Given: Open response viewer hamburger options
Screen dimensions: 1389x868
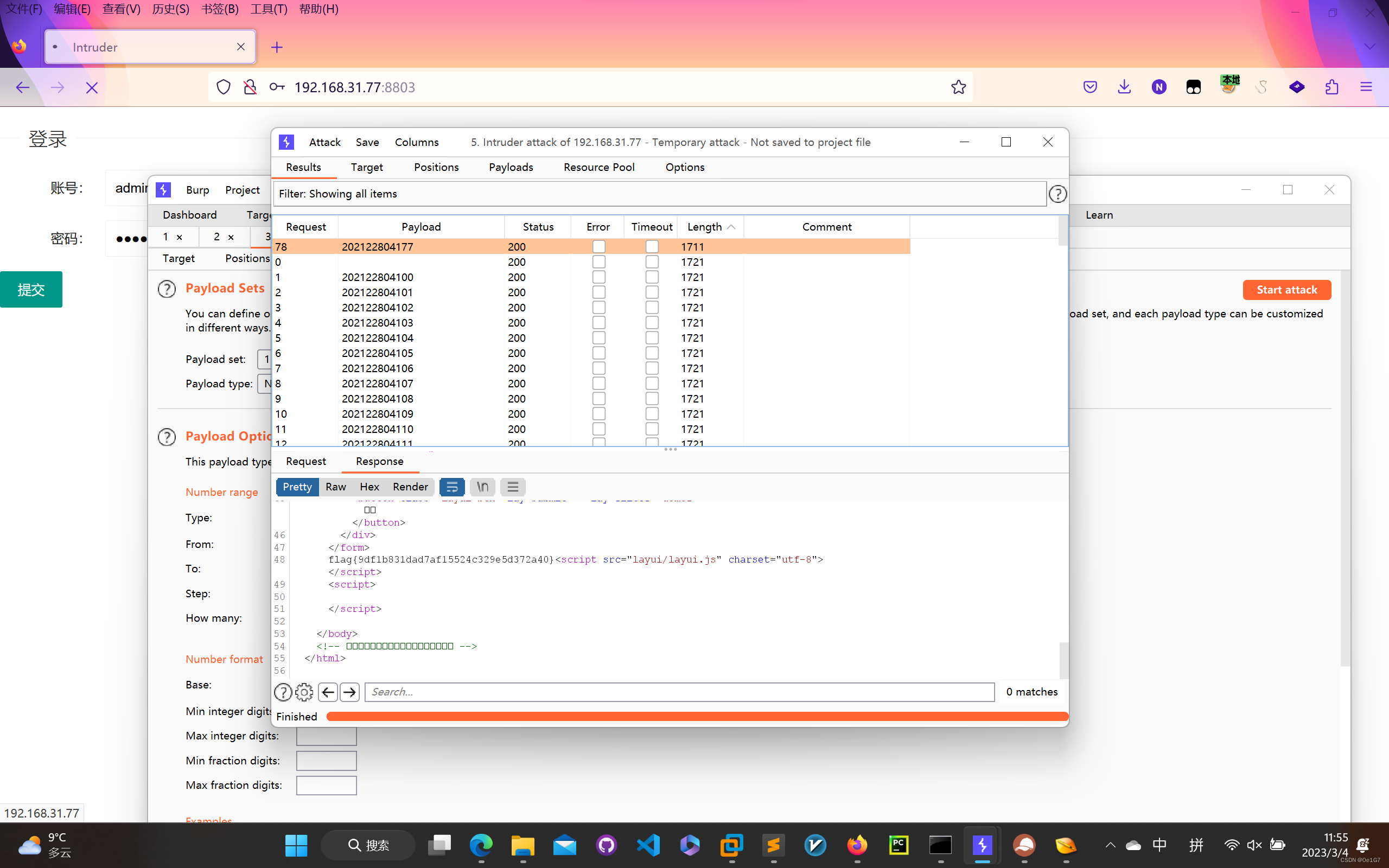Looking at the screenshot, I should pos(513,487).
